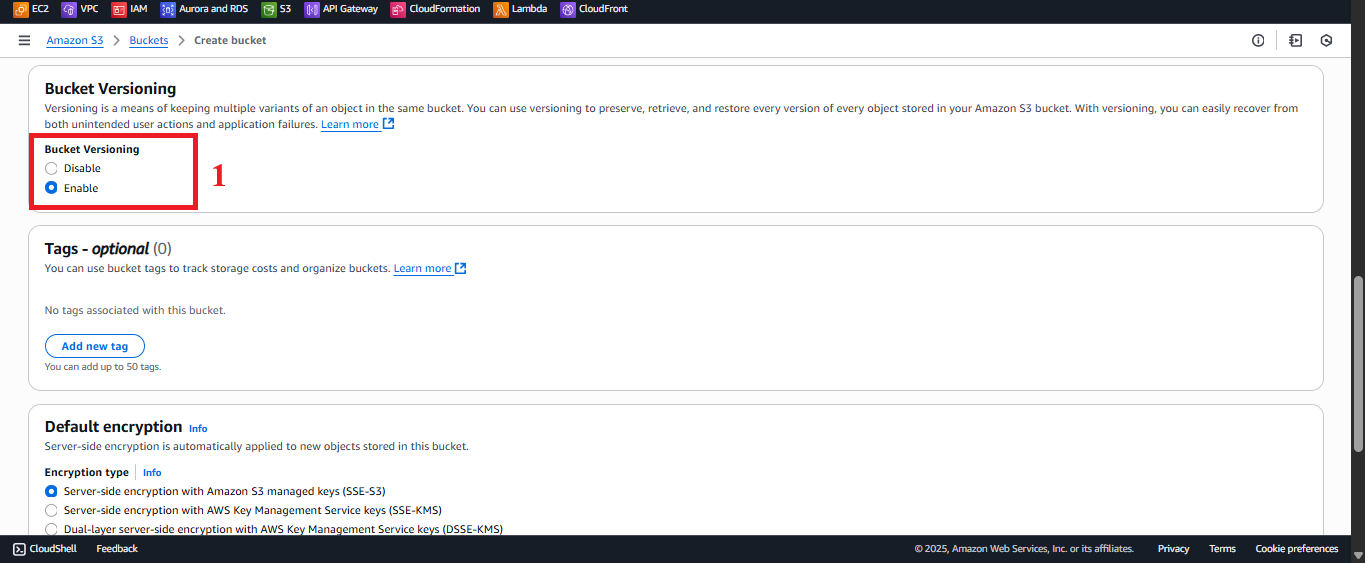Open the API Gateway shortcut icon
The height and width of the screenshot is (563, 1365).
tap(312, 9)
